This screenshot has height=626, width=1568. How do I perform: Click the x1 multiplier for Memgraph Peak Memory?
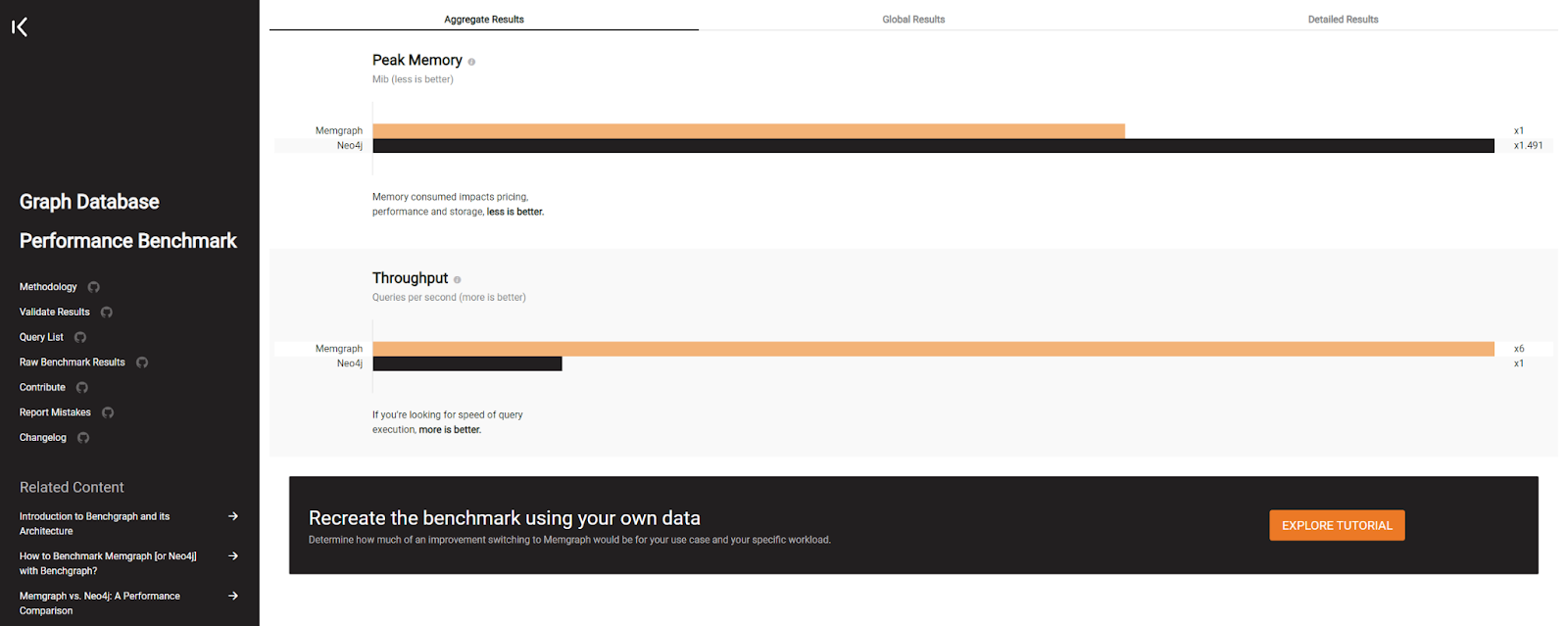1519,130
